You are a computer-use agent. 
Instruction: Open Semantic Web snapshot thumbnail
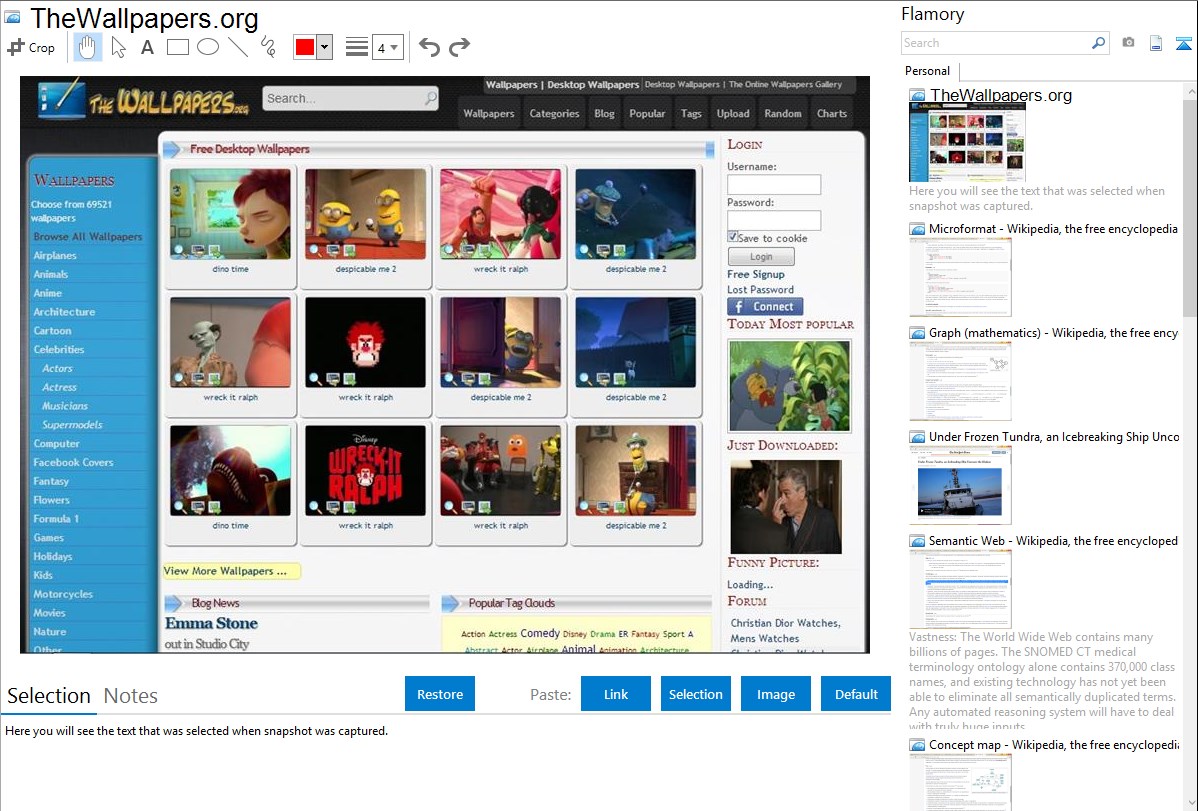pos(960,589)
